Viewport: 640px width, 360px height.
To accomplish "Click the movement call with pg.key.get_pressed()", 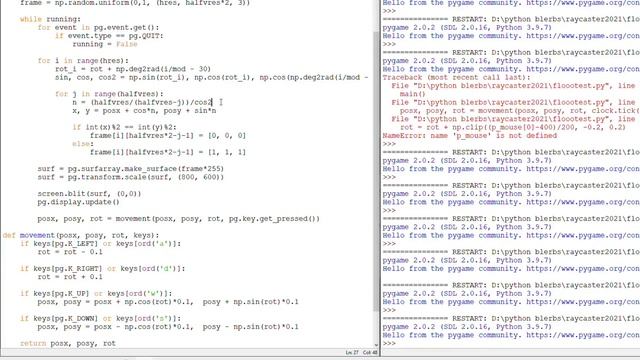I will tap(178, 219).
